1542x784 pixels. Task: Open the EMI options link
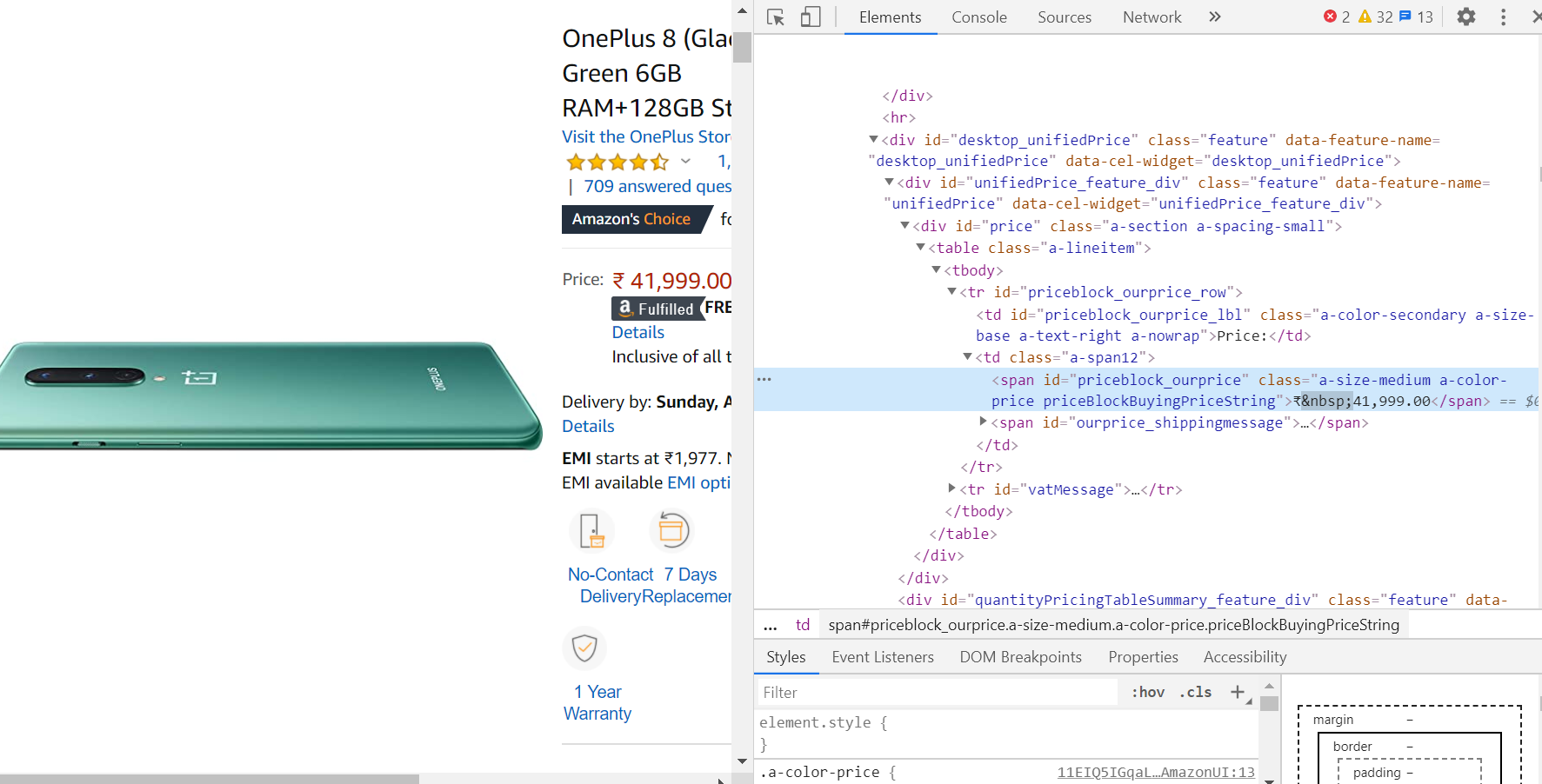click(x=699, y=482)
